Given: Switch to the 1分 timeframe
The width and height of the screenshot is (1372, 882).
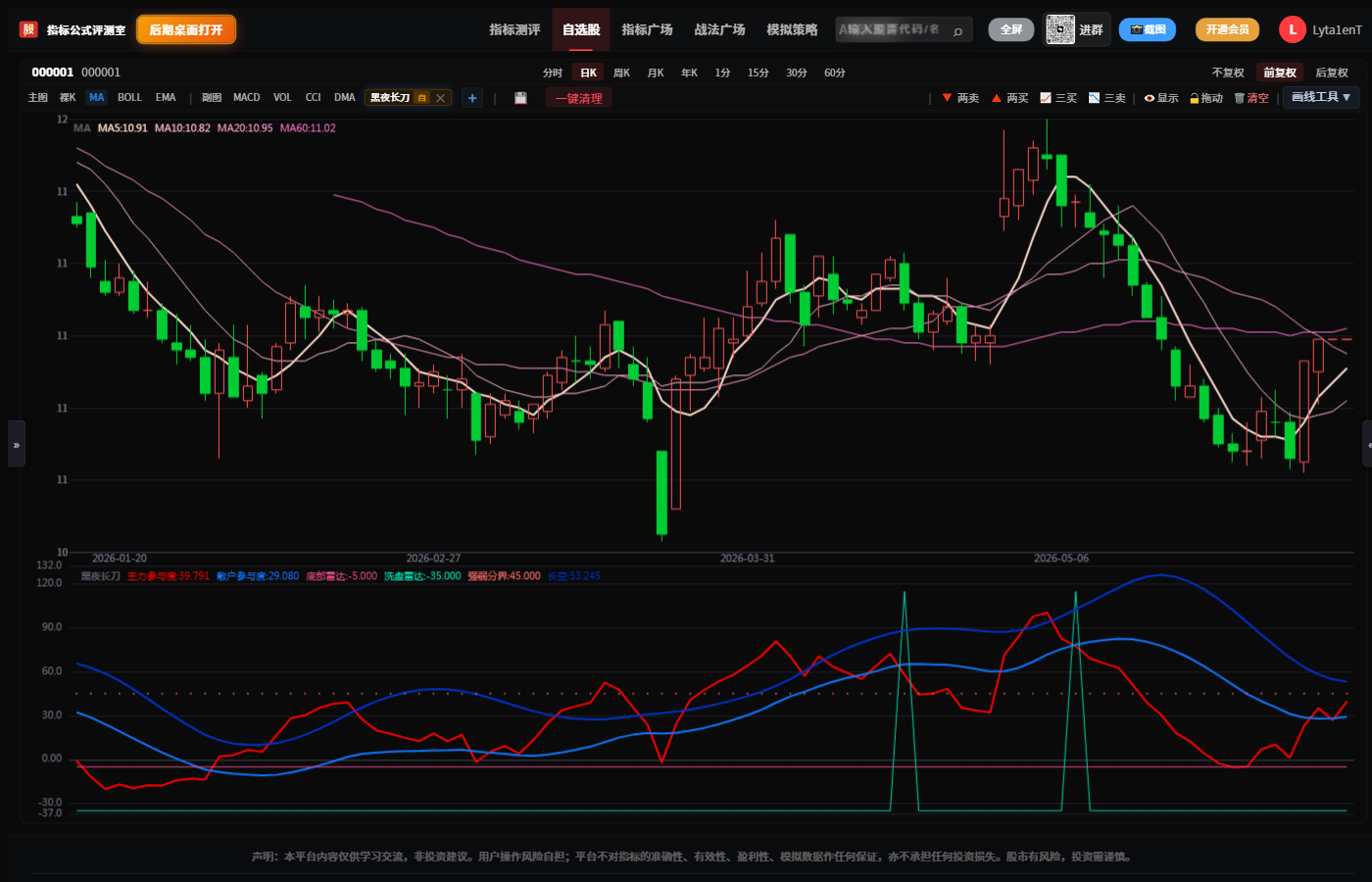Looking at the screenshot, I should coord(722,73).
